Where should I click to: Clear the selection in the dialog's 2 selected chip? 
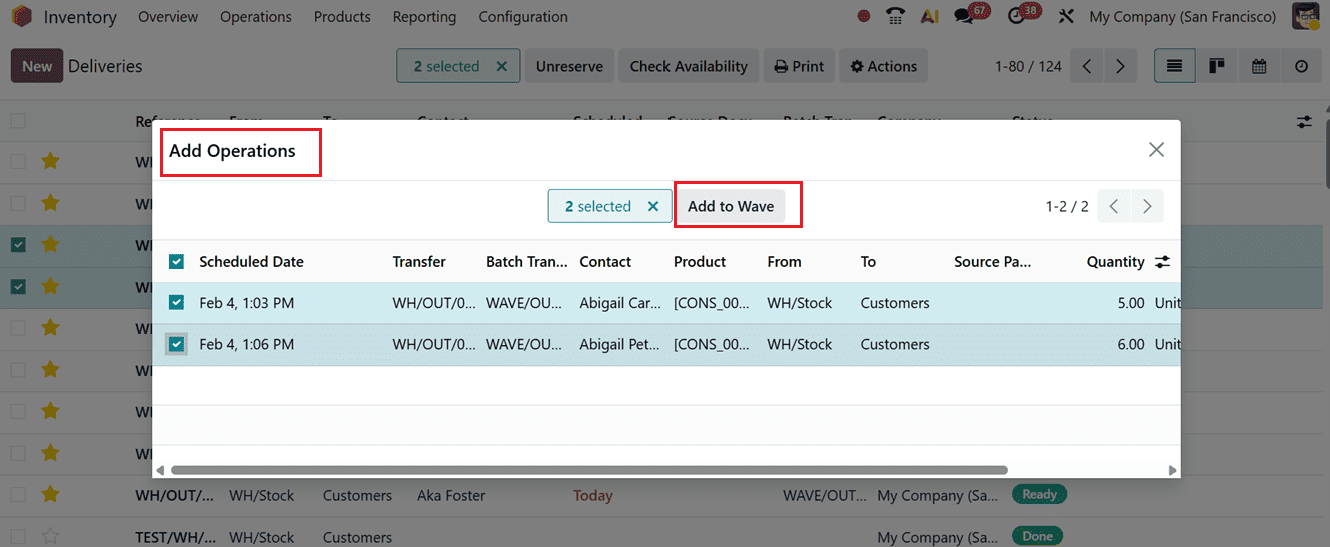653,206
